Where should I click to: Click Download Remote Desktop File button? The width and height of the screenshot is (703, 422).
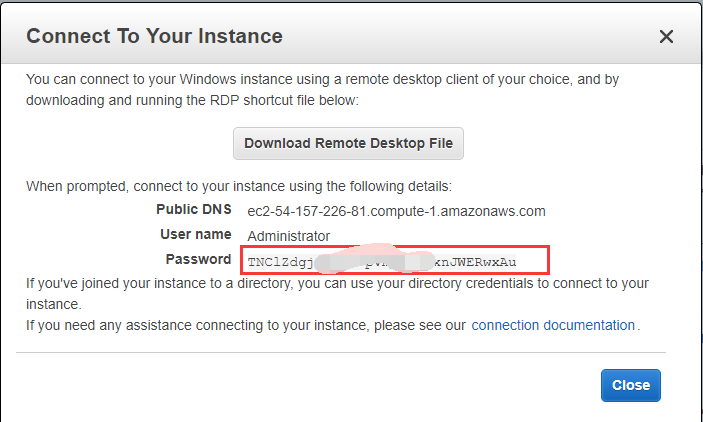tap(348, 143)
